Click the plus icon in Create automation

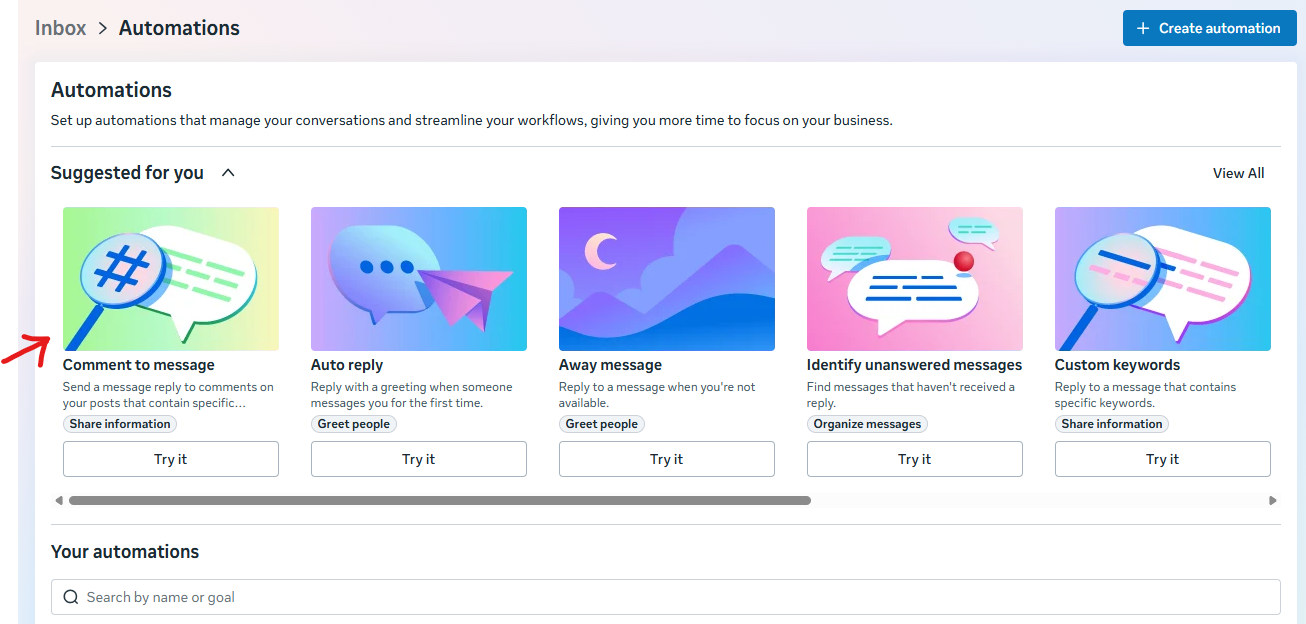pos(1143,28)
